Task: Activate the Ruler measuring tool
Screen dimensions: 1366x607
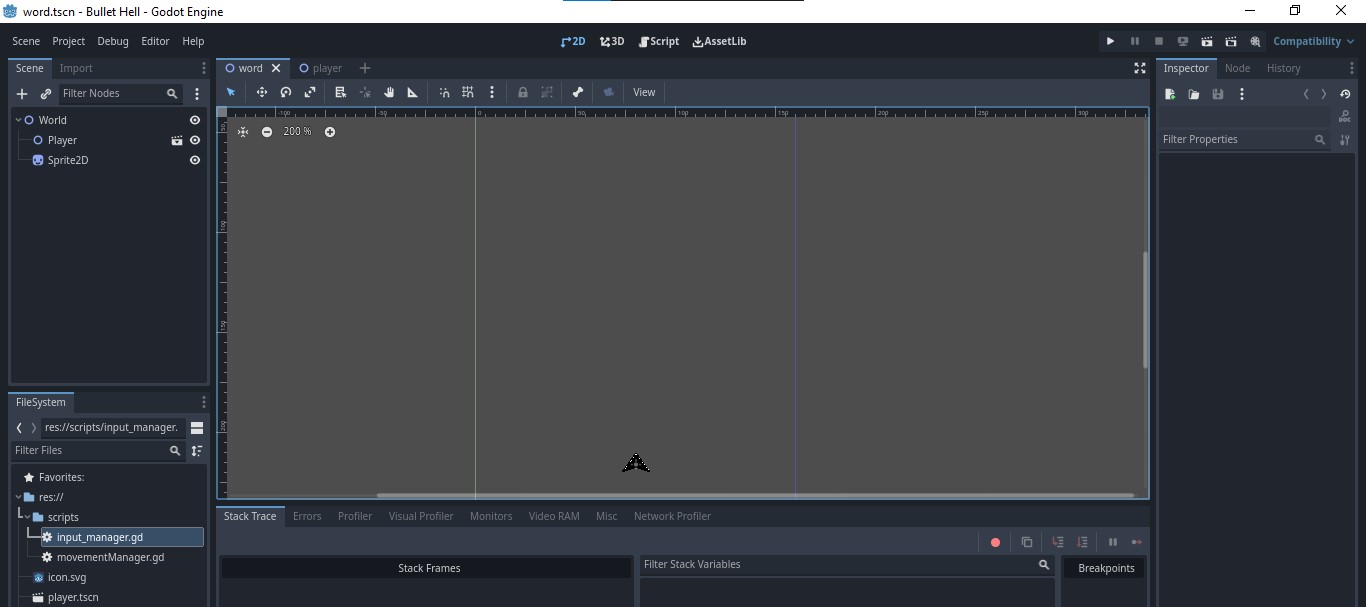Action: pyautogui.click(x=412, y=92)
